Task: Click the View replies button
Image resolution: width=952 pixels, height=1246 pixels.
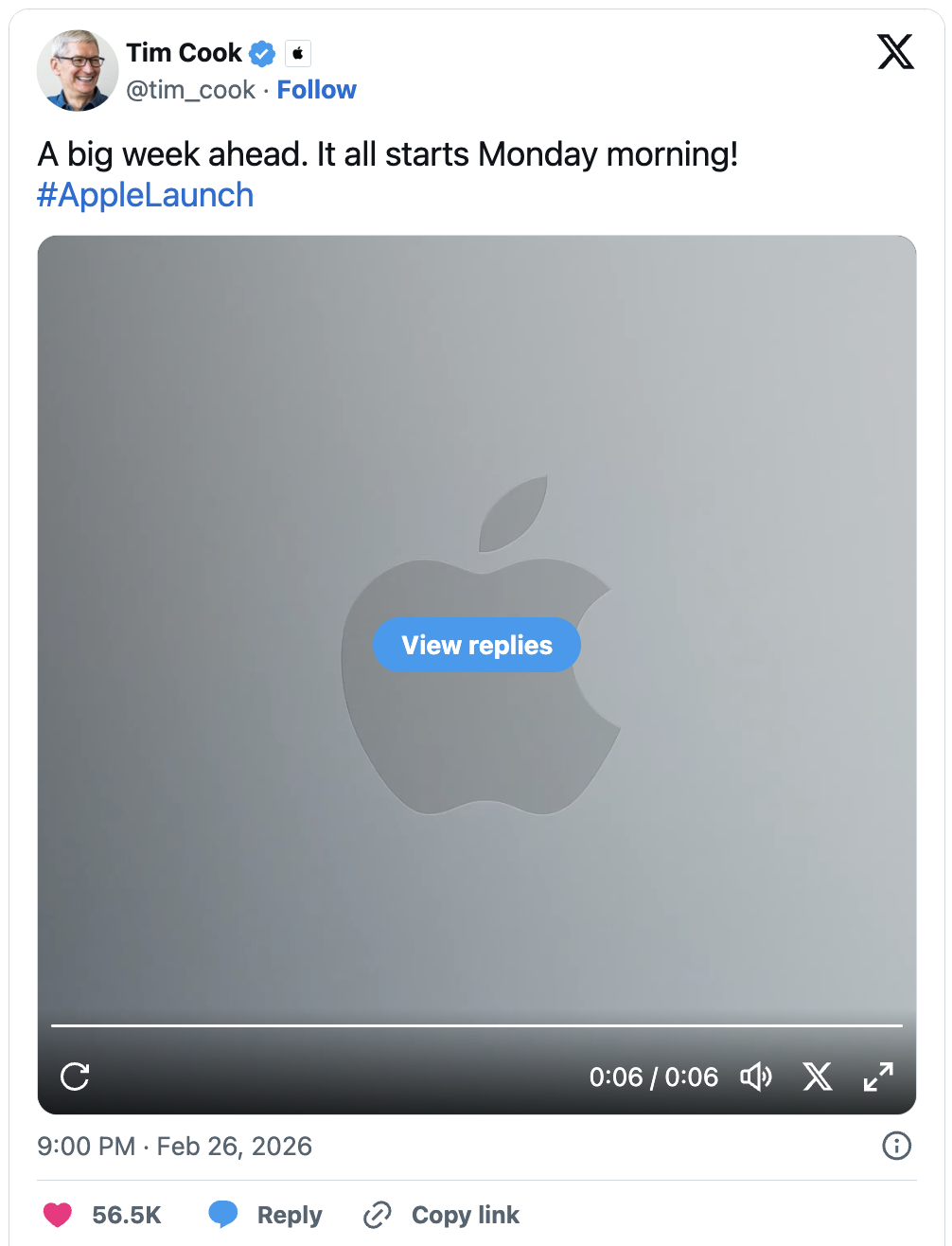Action: pyautogui.click(x=477, y=645)
